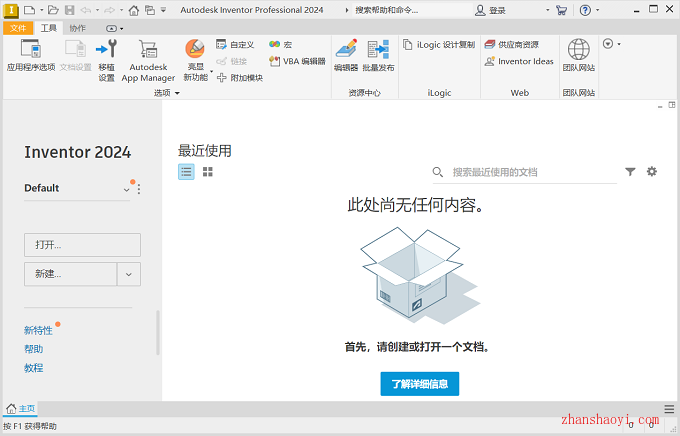Switch to the Collaborate (协作) tab
This screenshot has height=436, width=680.
tap(78, 28)
